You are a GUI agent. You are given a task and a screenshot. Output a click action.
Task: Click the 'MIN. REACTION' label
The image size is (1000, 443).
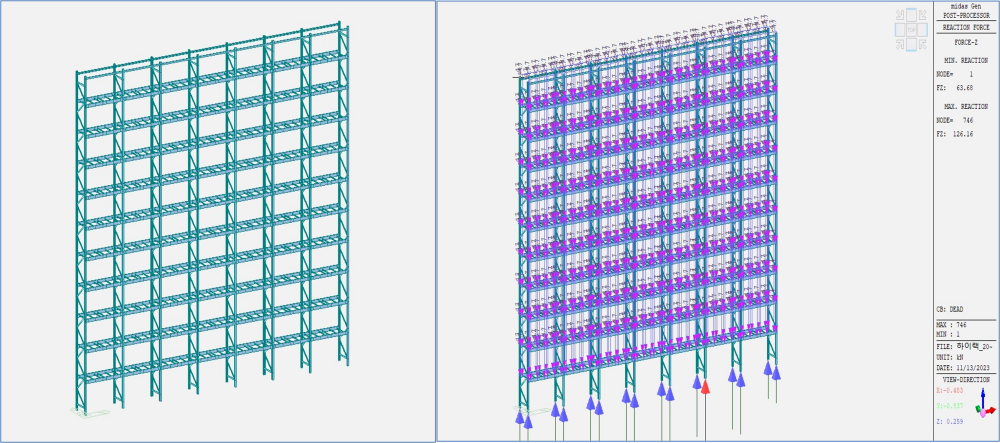pos(966,61)
